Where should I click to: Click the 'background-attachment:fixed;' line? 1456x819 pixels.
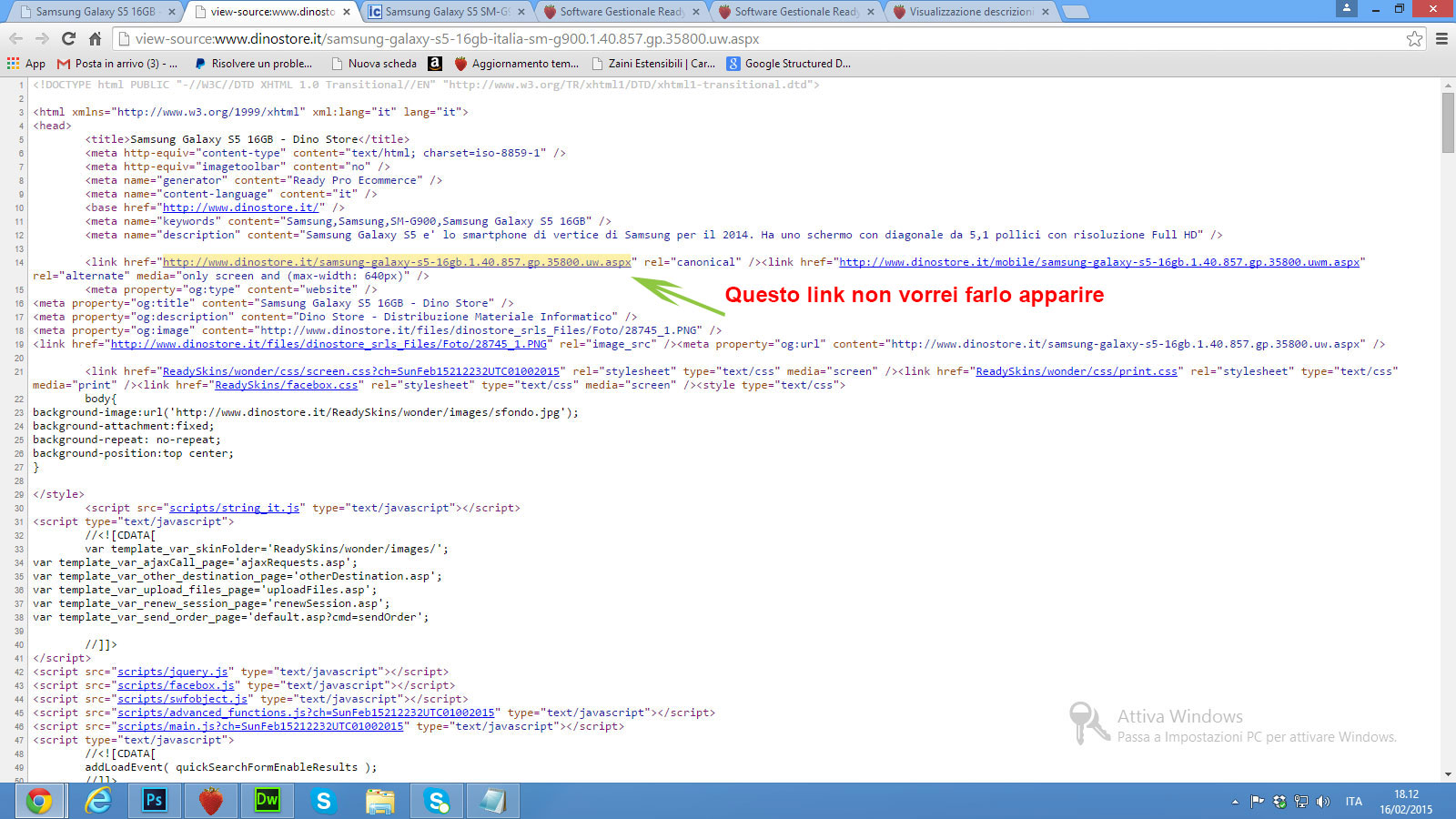coord(124,426)
